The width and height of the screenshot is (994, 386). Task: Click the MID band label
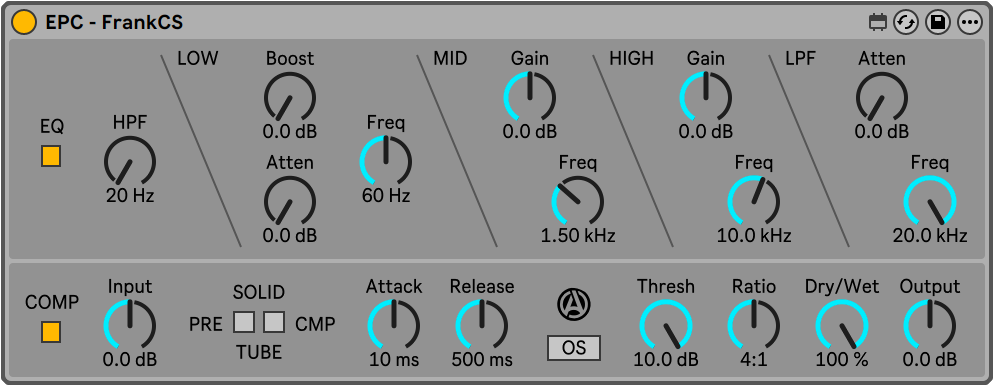[450, 59]
